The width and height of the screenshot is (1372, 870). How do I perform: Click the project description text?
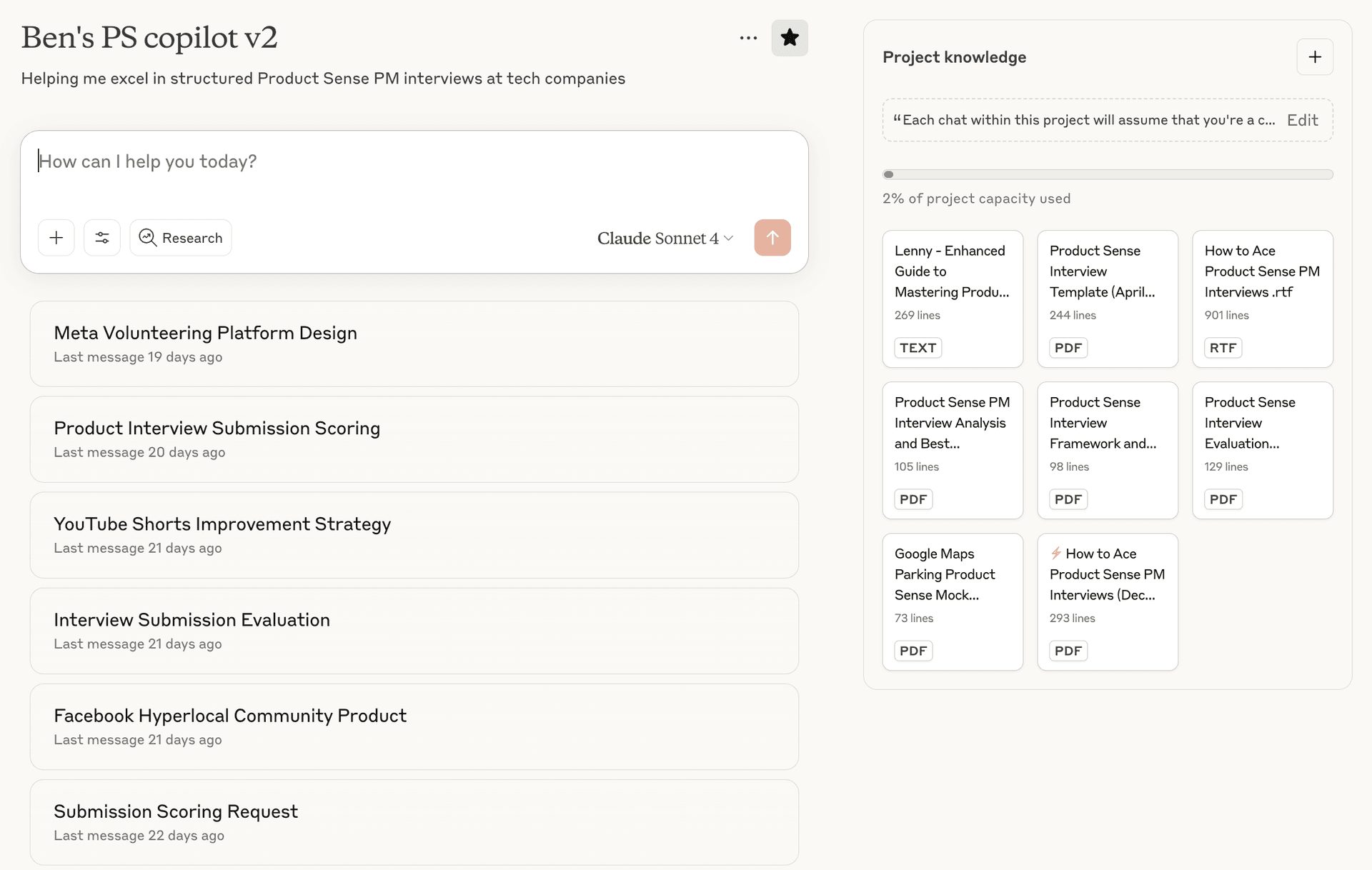[x=323, y=79]
